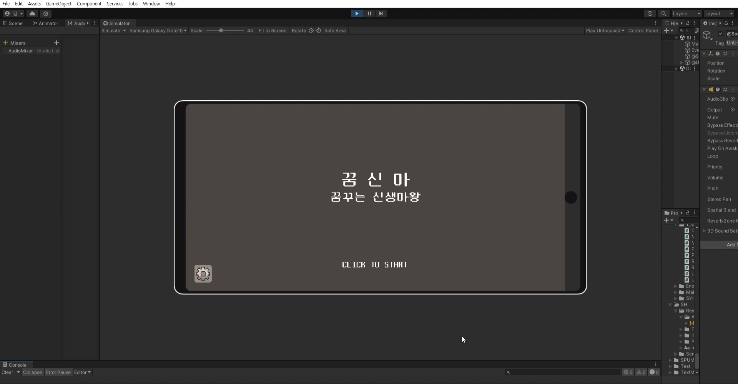Open the Simulator panel options menu
The height and width of the screenshot is (384, 738).
655,23
